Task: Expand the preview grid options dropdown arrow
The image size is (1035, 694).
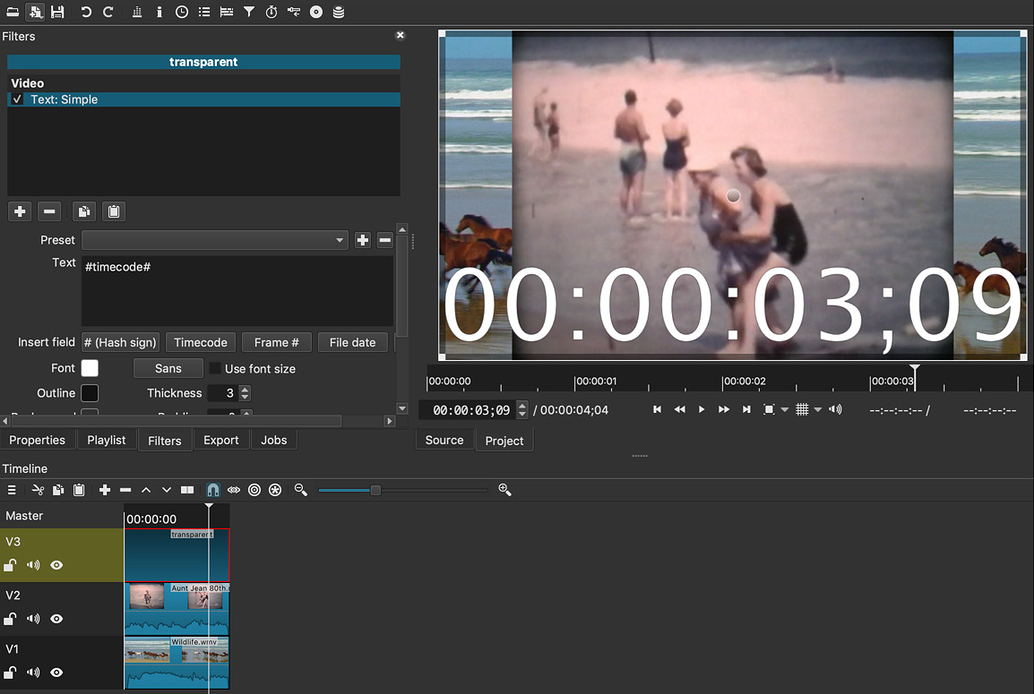Action: point(818,410)
